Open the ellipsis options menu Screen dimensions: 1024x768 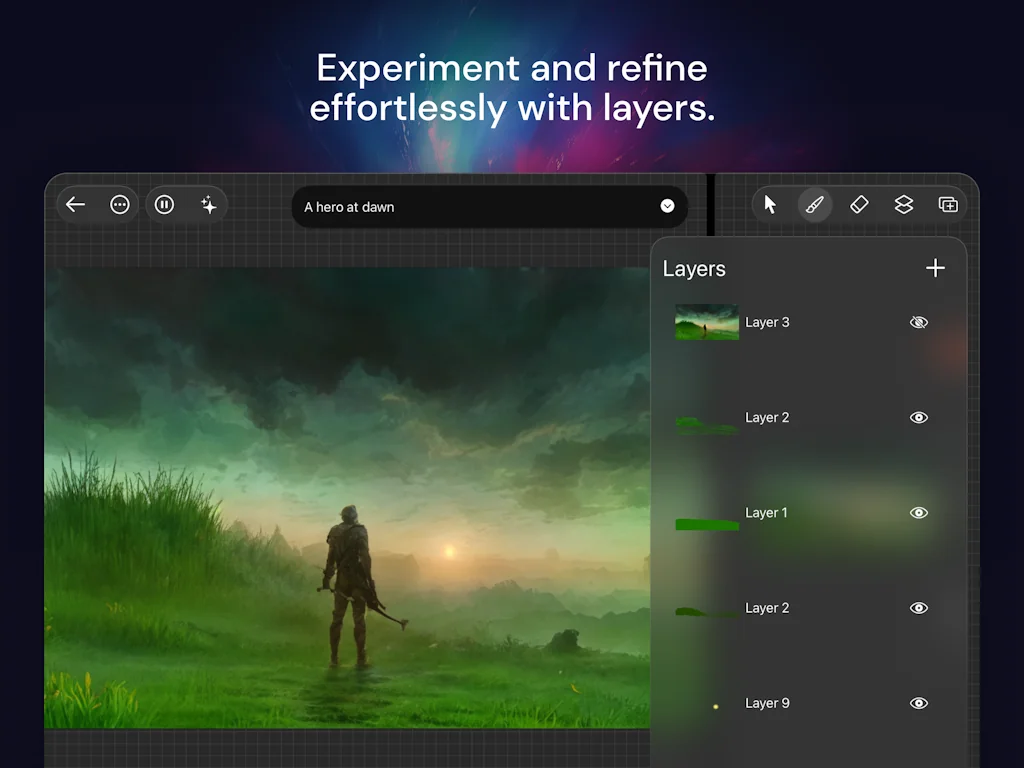[x=120, y=204]
